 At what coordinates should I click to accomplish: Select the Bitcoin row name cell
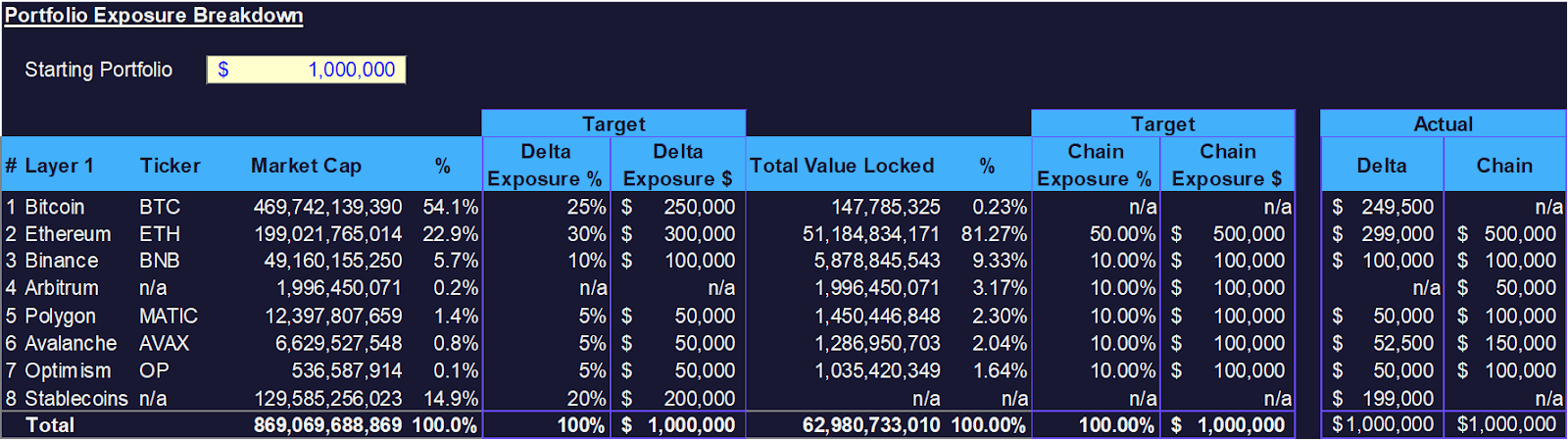(55, 207)
